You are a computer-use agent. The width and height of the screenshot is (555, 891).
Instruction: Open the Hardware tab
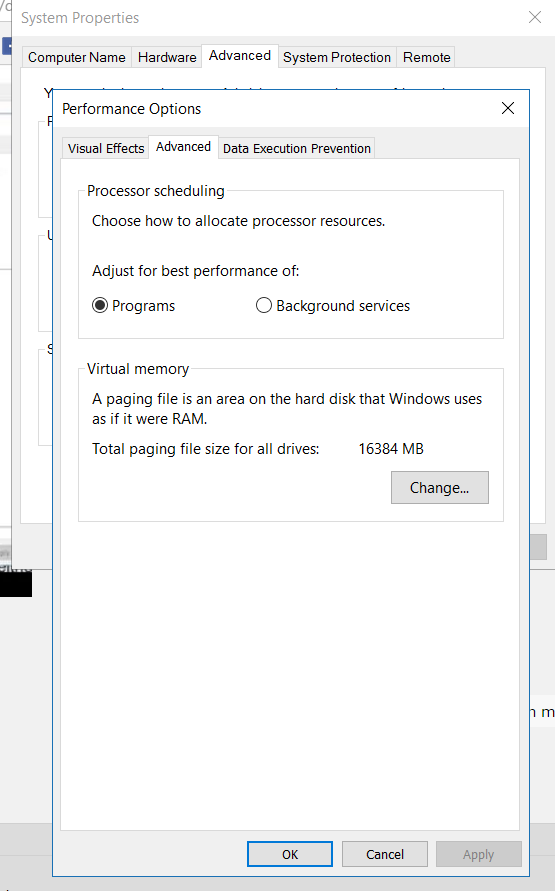coord(167,57)
